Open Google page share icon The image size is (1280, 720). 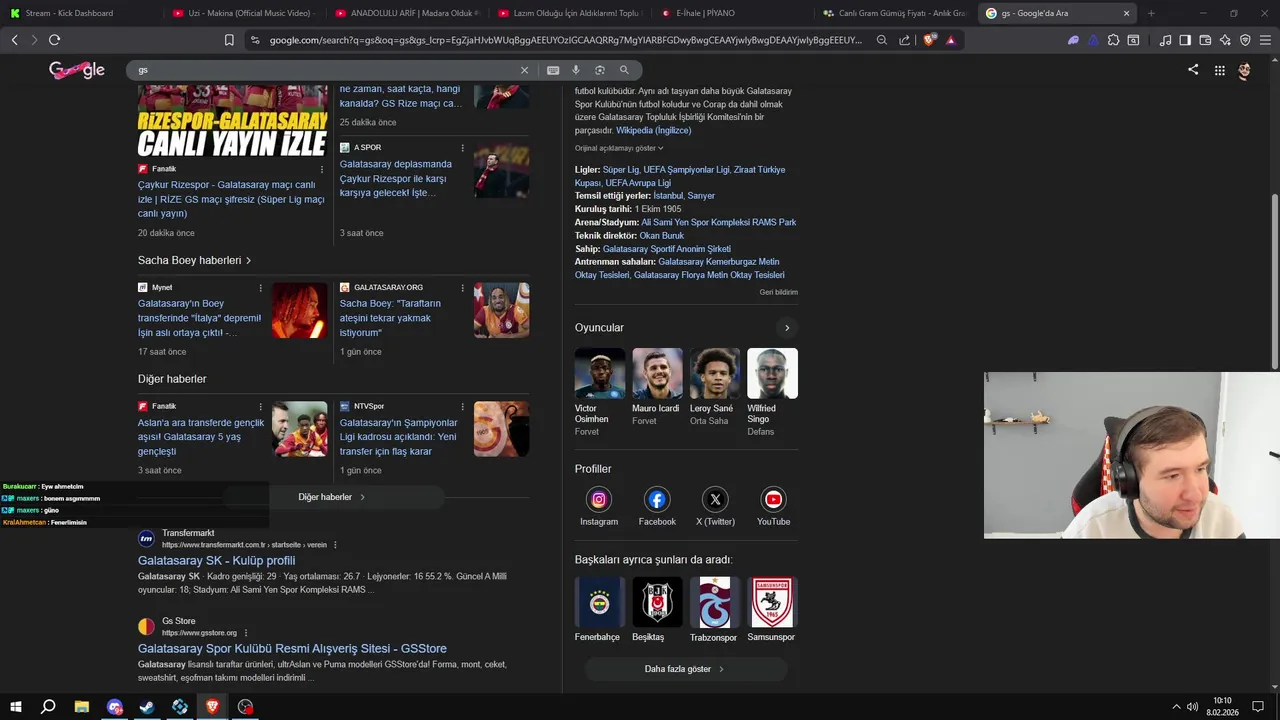point(1193,70)
